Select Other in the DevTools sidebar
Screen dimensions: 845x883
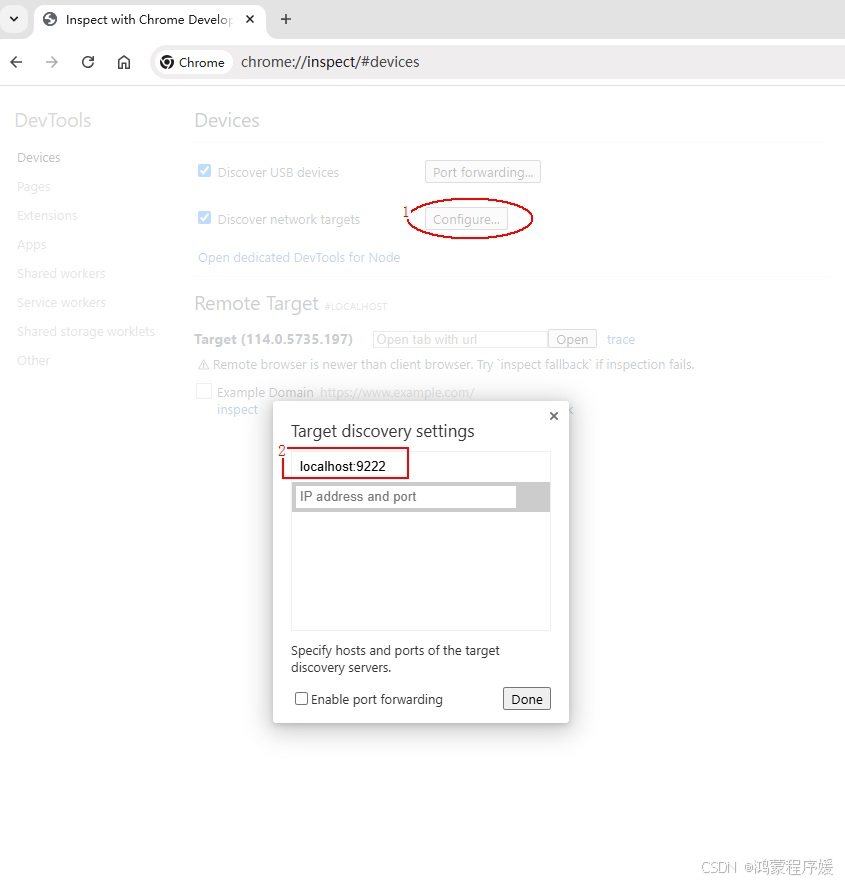tap(33, 360)
